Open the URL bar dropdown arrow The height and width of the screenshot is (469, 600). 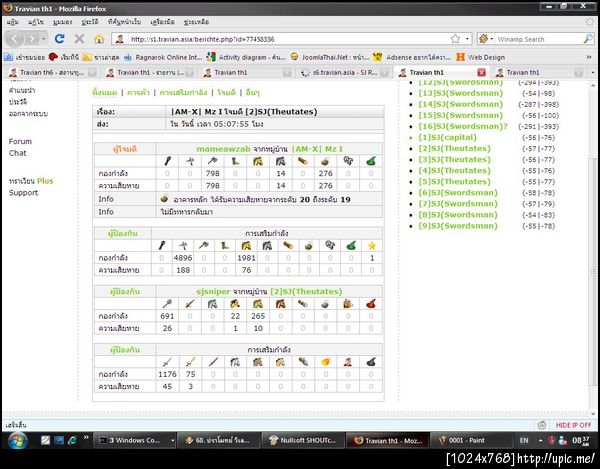click(x=467, y=39)
